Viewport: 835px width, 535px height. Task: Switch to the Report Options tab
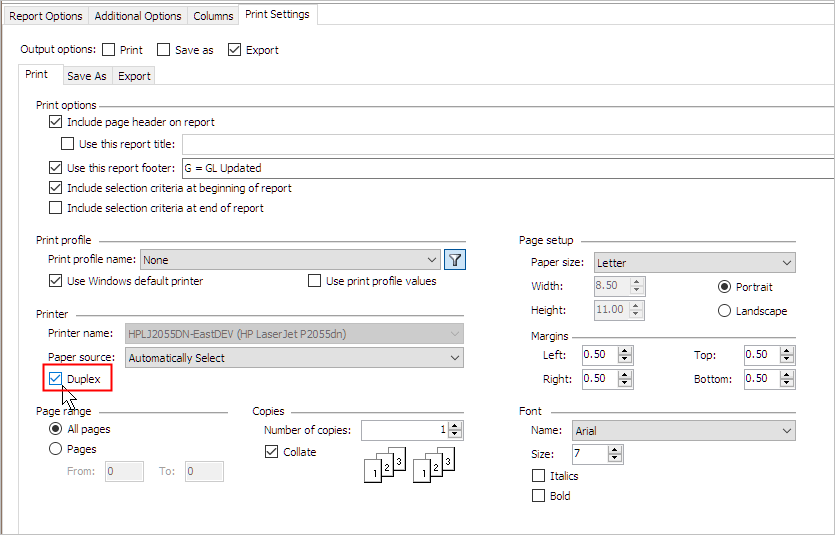[x=46, y=16]
